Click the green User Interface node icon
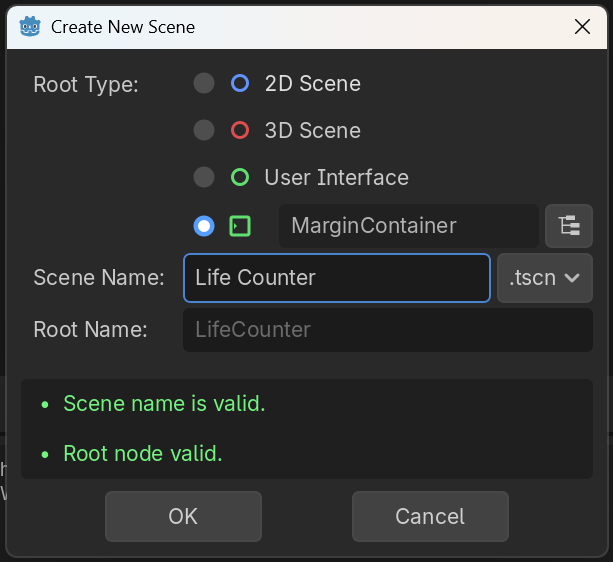The height and width of the screenshot is (562, 613). pos(240,178)
